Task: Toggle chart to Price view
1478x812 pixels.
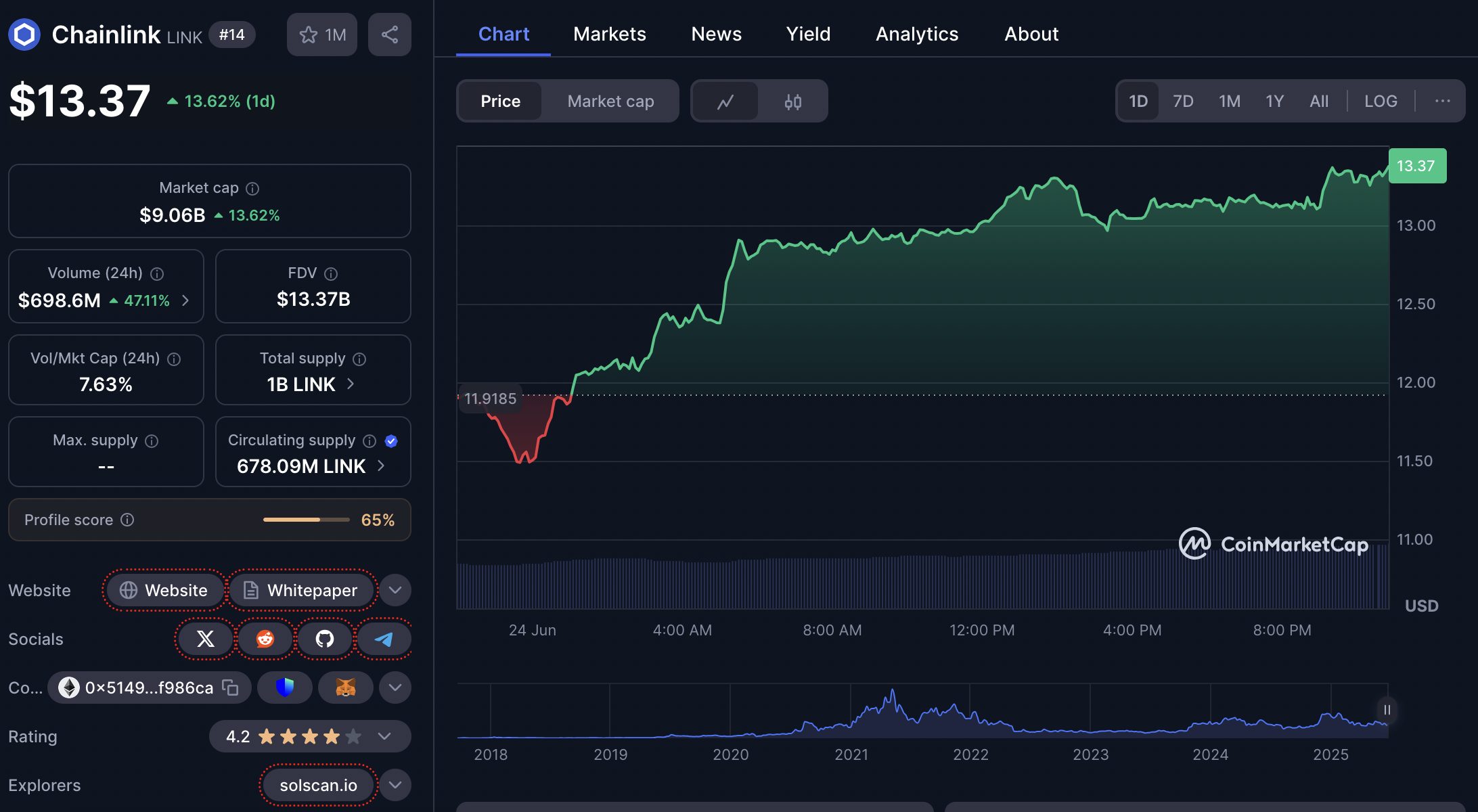Action: click(x=500, y=101)
